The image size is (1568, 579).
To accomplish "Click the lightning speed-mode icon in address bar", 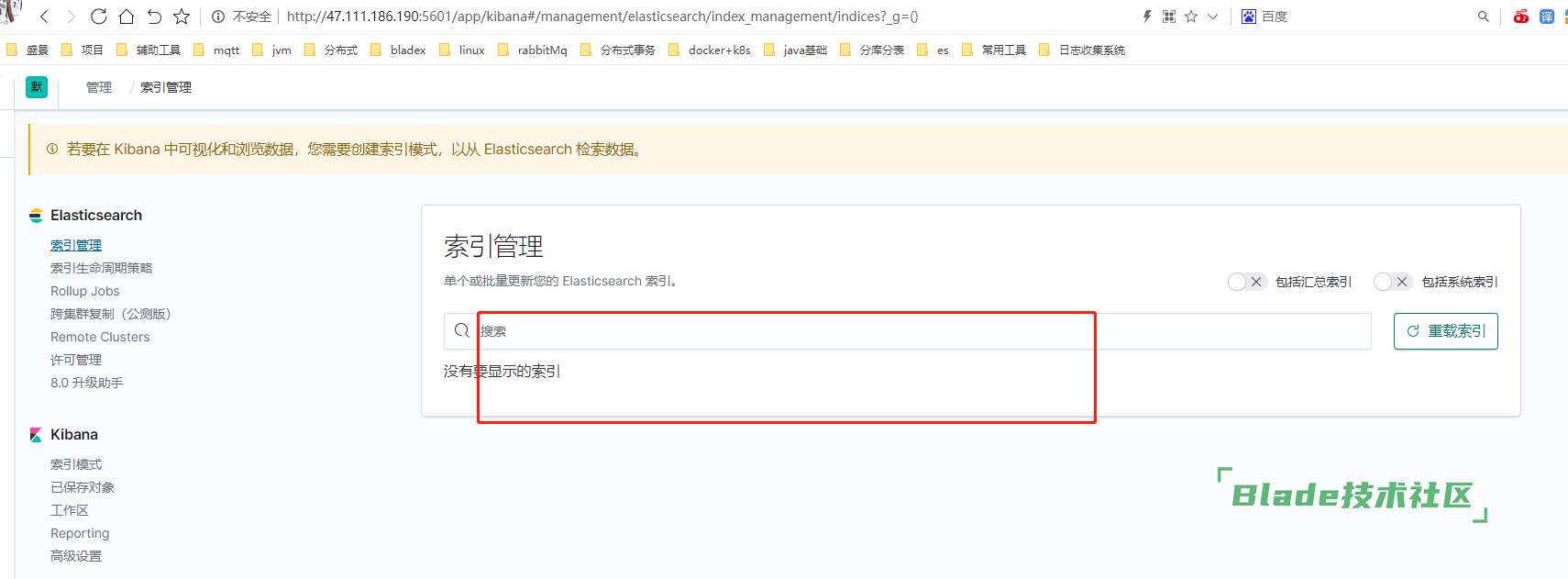I will pos(1147,17).
